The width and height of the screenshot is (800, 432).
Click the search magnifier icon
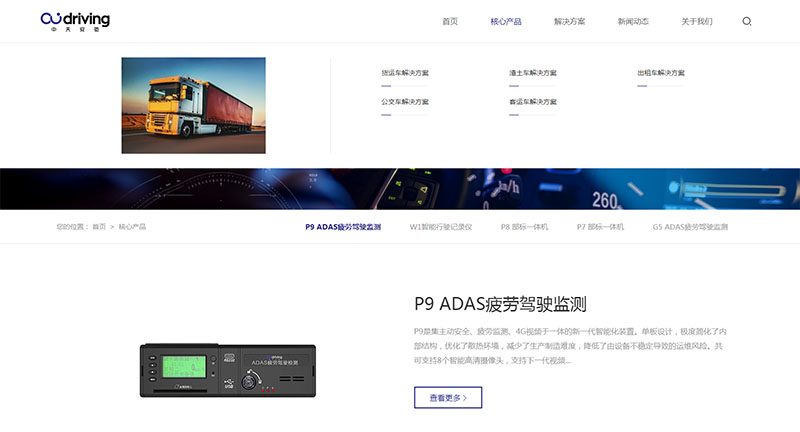[x=747, y=21]
